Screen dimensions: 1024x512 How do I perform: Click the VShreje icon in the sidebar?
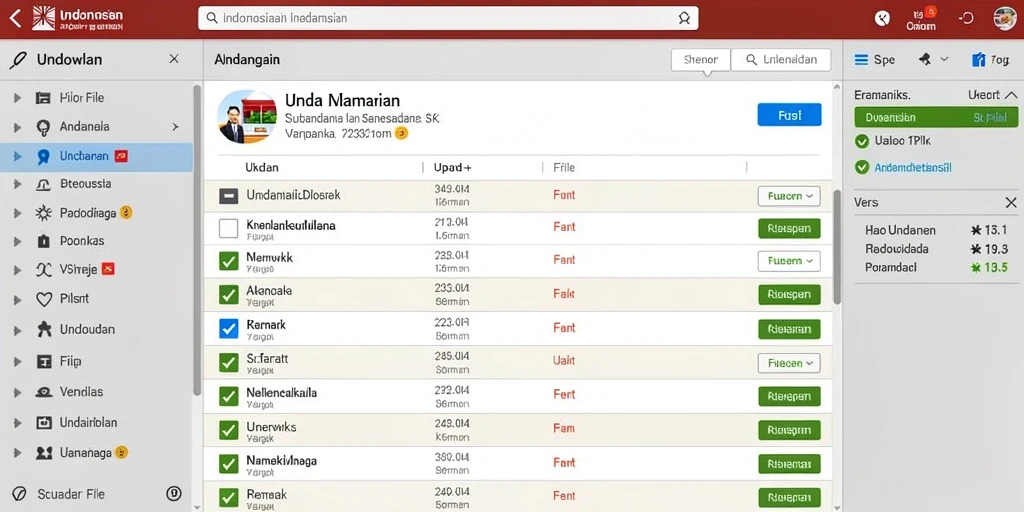pos(43,269)
